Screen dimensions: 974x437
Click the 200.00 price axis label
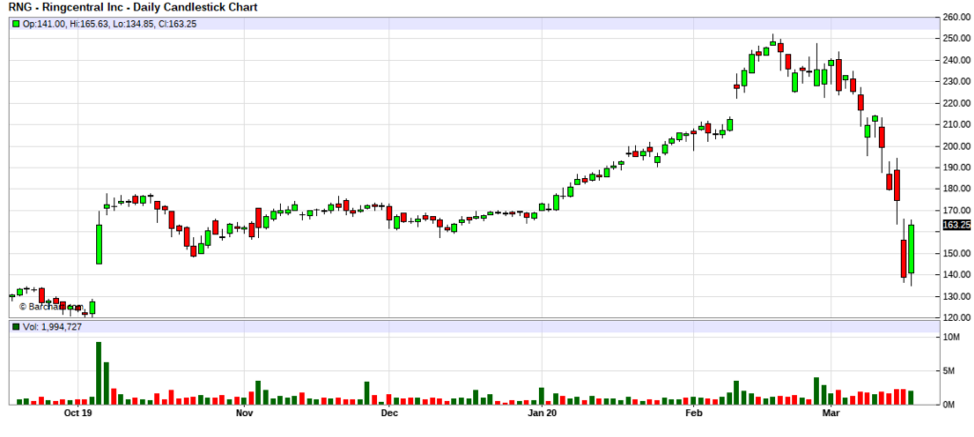click(x=957, y=146)
